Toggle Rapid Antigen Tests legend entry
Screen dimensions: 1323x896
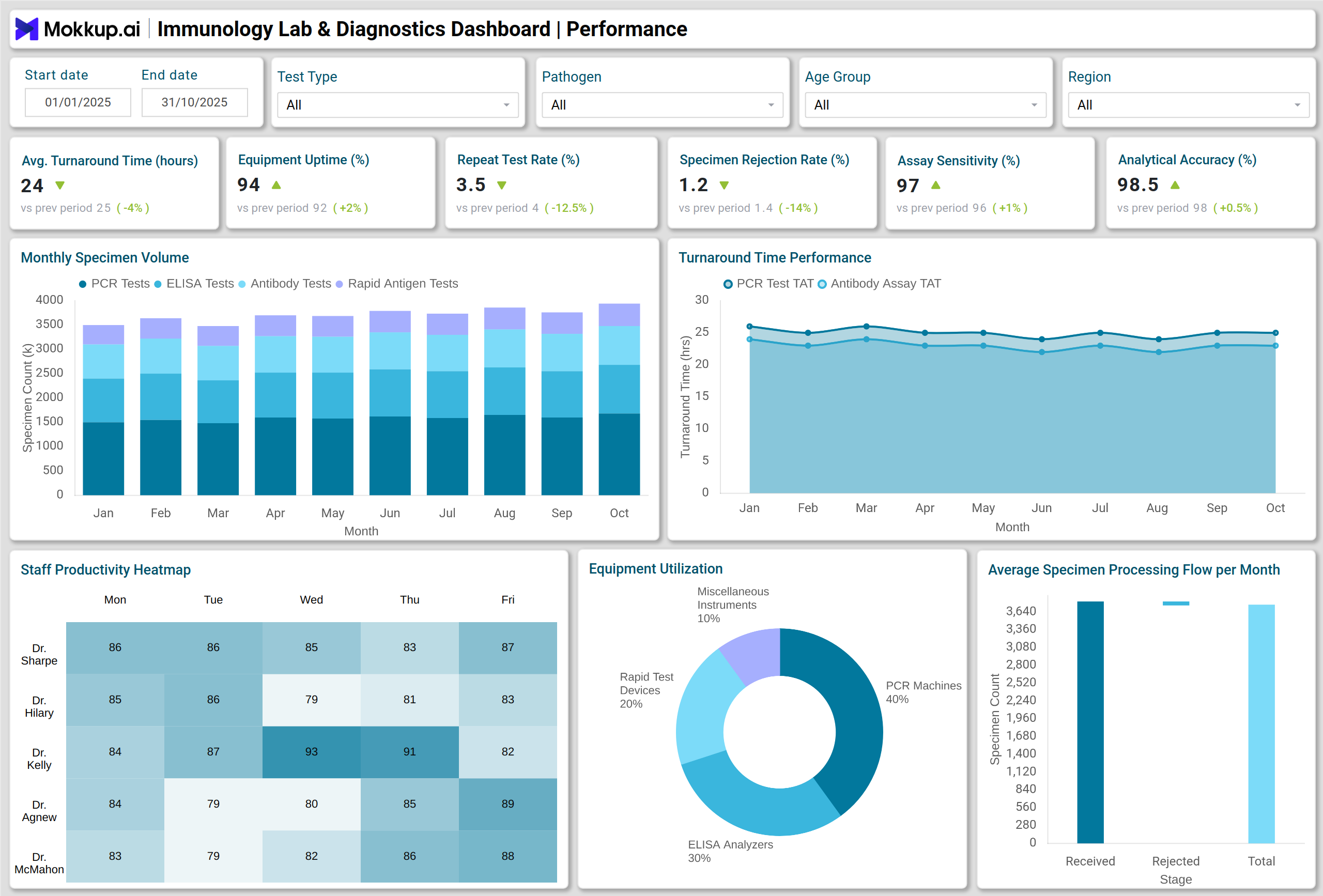coord(397,284)
